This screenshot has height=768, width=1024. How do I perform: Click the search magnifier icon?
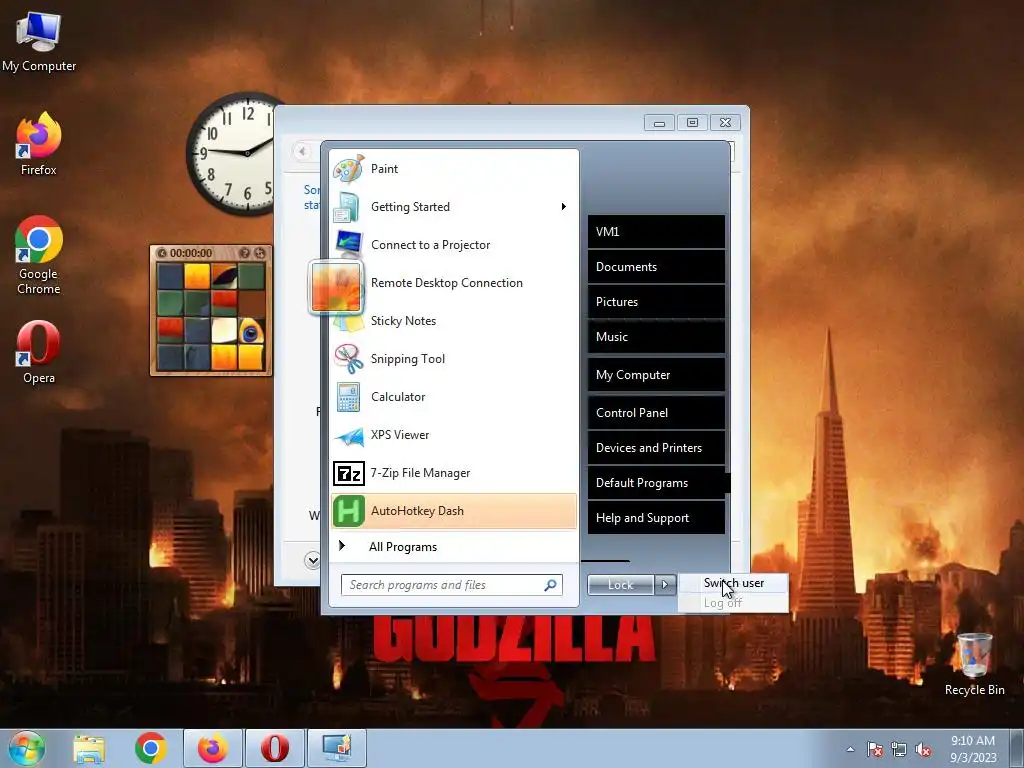[551, 585]
